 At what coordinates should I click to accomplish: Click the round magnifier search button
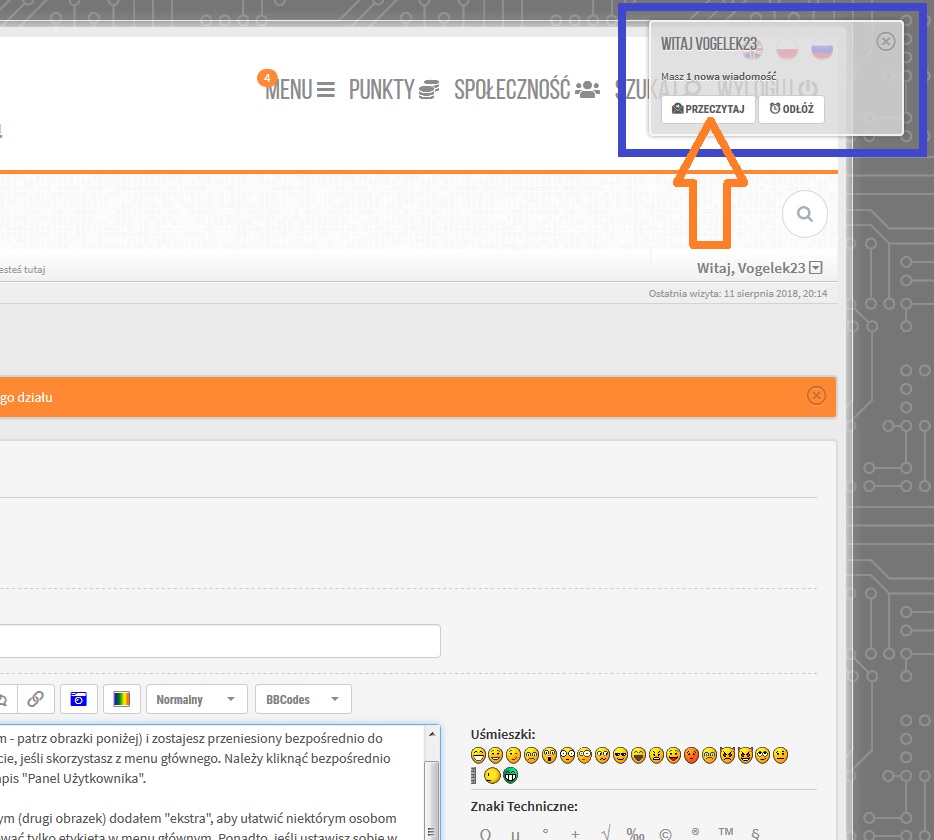(x=805, y=214)
